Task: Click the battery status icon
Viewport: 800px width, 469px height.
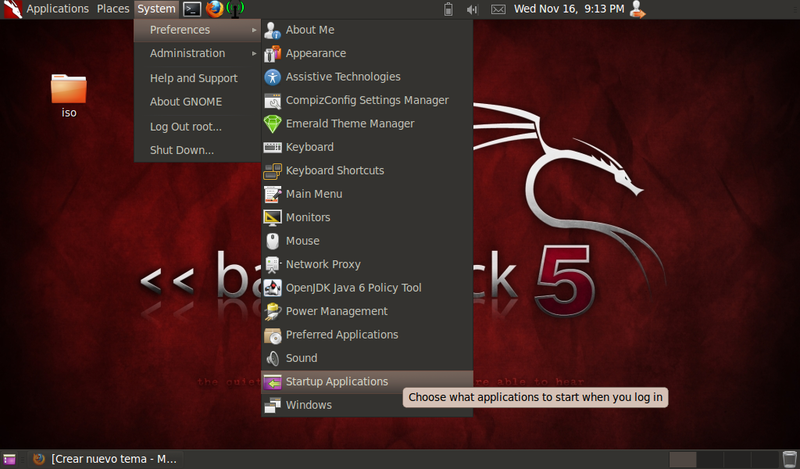Action: (447, 9)
